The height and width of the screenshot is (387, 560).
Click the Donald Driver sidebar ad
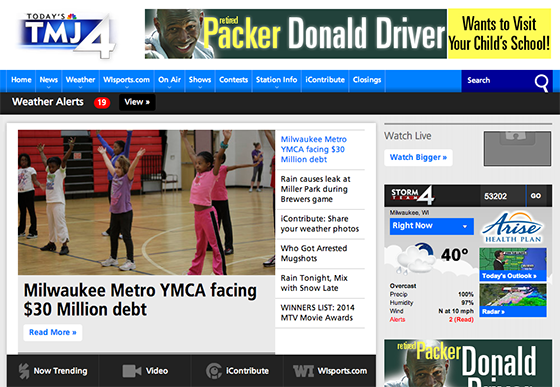click(x=468, y=363)
